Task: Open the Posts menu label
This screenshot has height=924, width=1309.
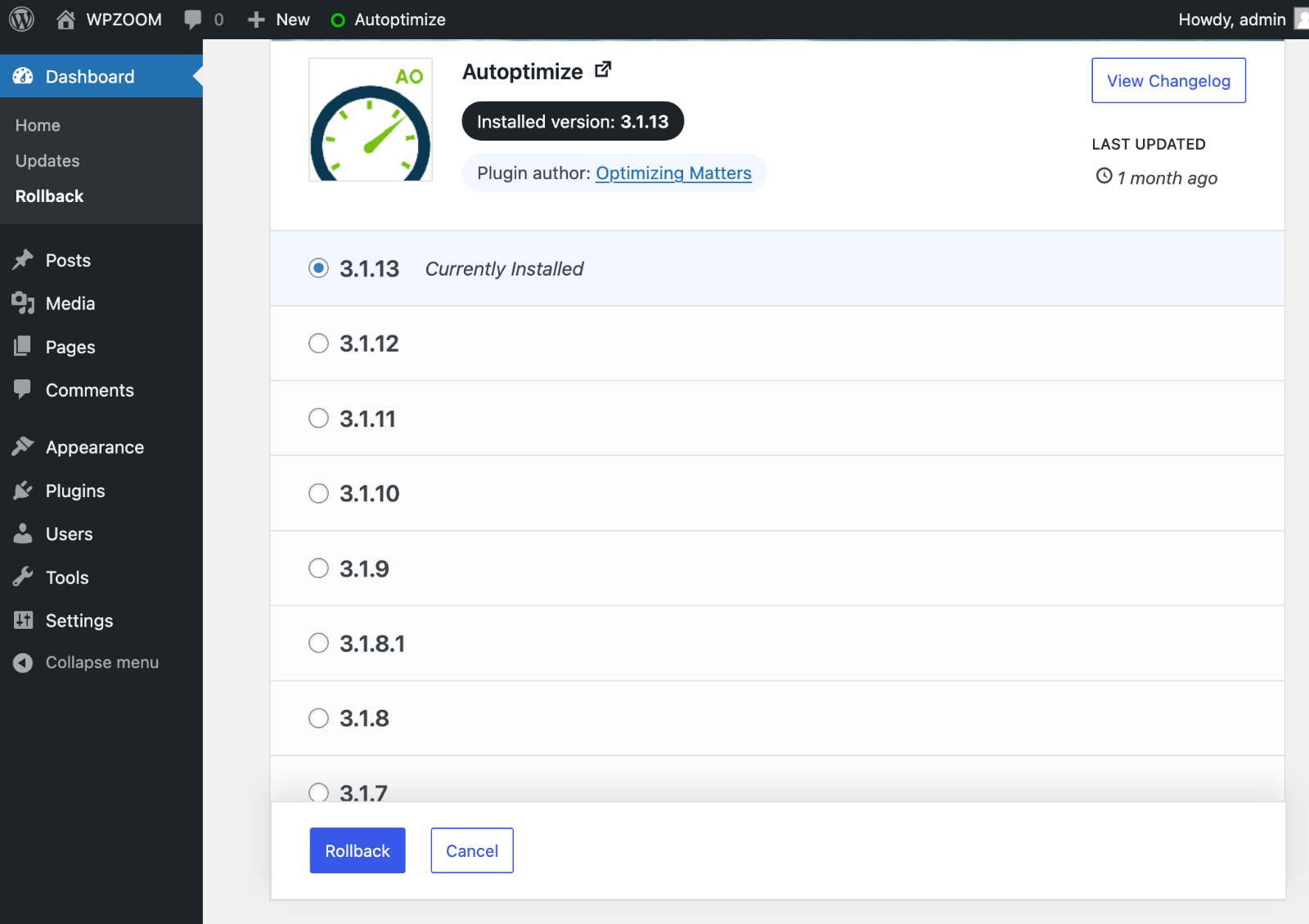Action: 68,260
